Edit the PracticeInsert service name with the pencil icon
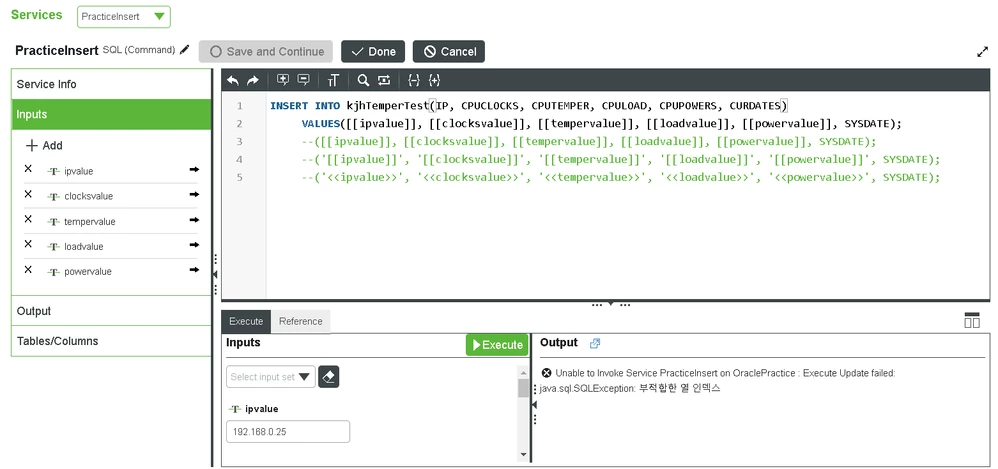998x469 pixels. tap(185, 50)
